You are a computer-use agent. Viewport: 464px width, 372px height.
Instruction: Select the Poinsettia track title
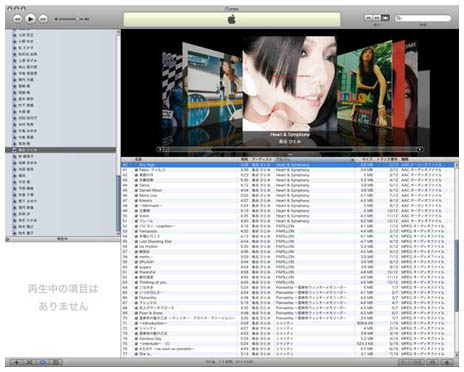148,298
